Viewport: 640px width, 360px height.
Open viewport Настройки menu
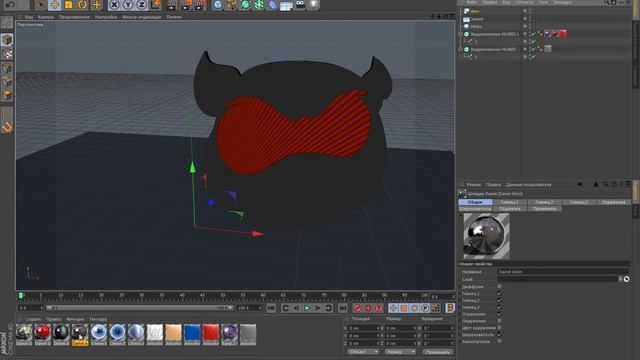[106, 17]
